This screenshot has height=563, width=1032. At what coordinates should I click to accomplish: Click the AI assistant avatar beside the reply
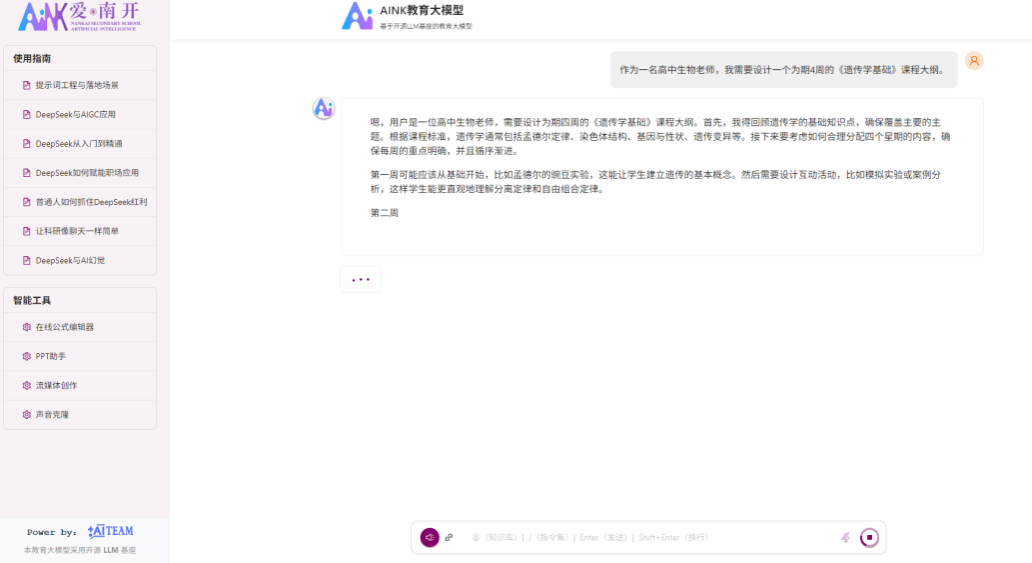click(x=323, y=109)
